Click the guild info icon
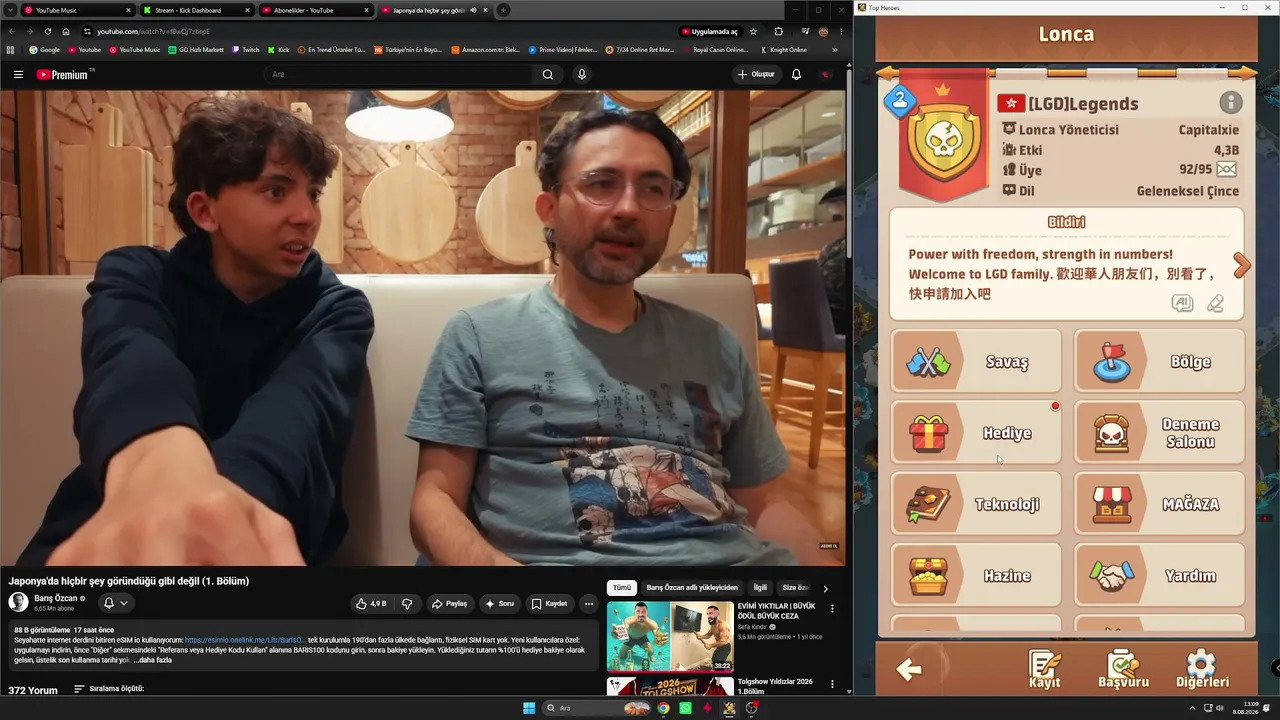The height and width of the screenshot is (720, 1280). (1230, 103)
